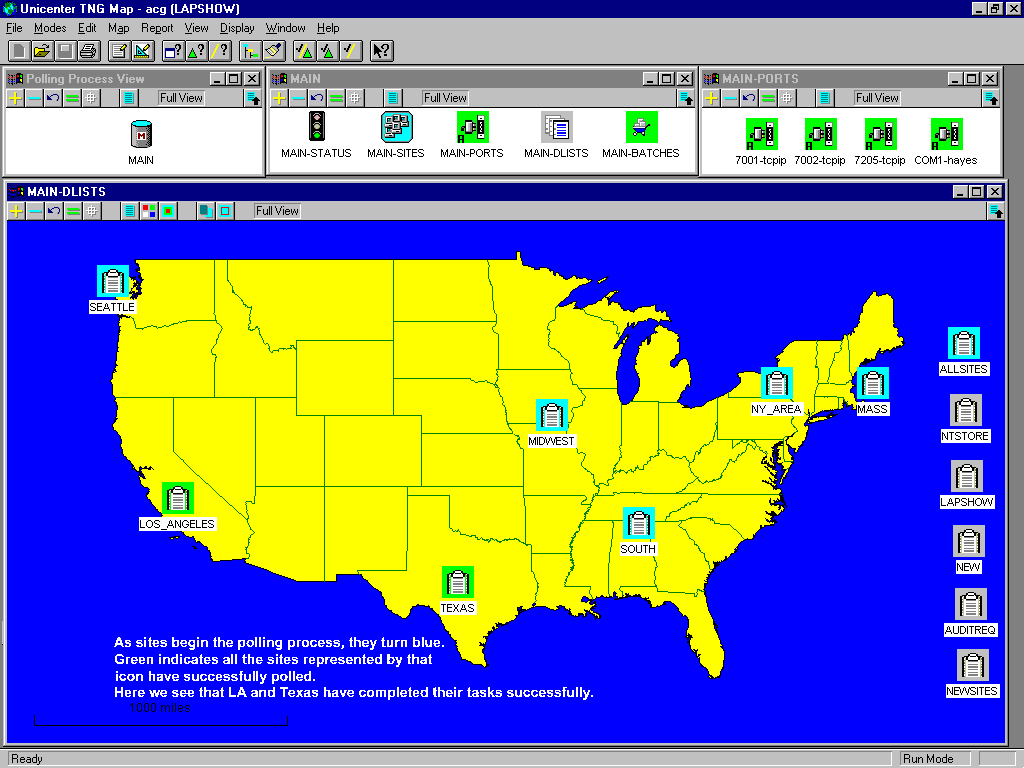Open the MAIN-SITES icon

396,127
